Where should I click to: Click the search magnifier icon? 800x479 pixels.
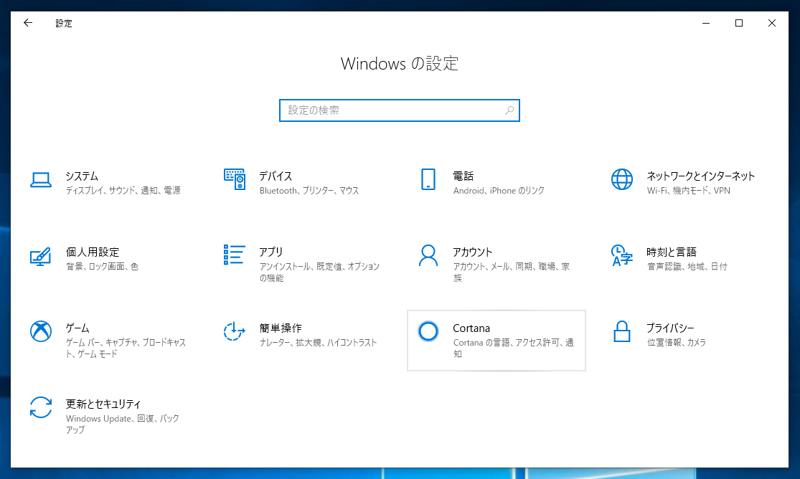point(509,110)
